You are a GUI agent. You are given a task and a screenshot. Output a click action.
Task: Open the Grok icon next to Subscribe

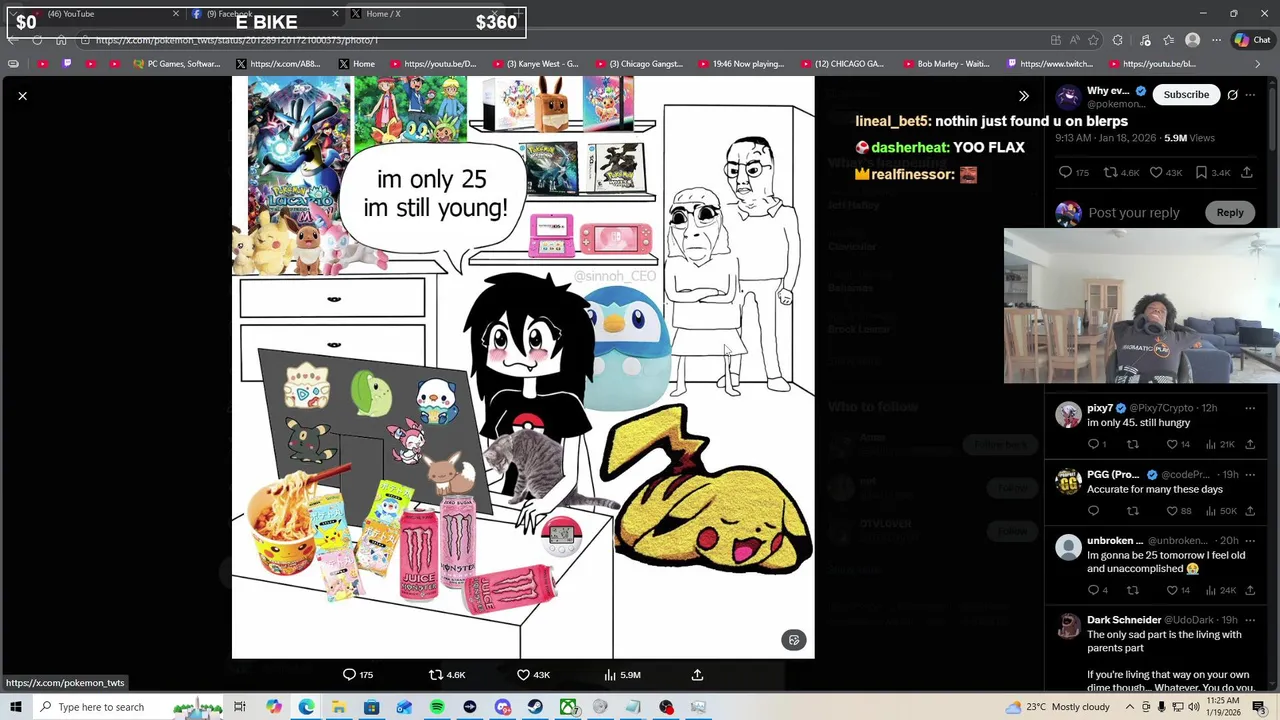[1232, 94]
